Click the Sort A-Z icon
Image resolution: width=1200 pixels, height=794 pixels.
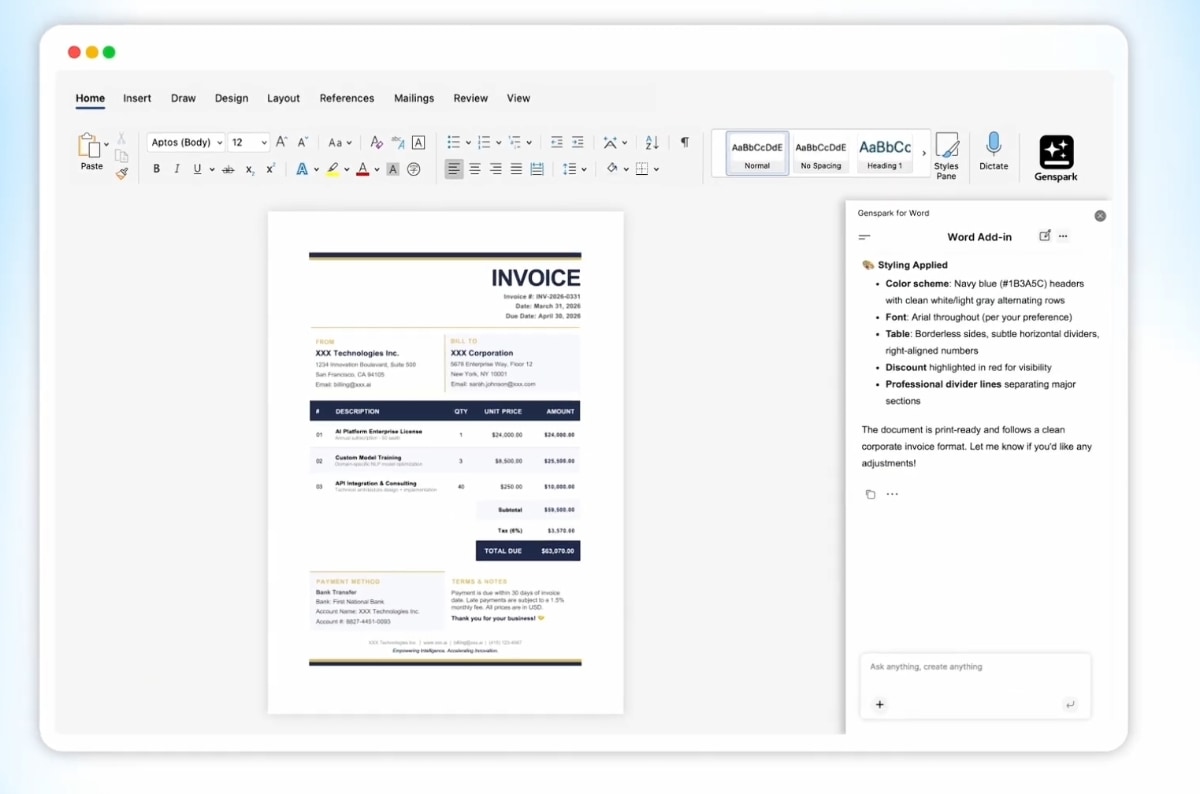coord(652,142)
